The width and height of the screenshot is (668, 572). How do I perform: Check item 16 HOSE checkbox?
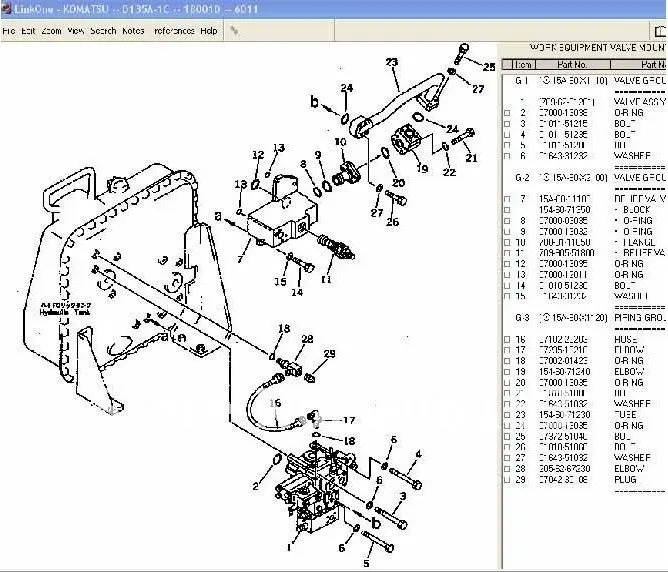pos(507,339)
